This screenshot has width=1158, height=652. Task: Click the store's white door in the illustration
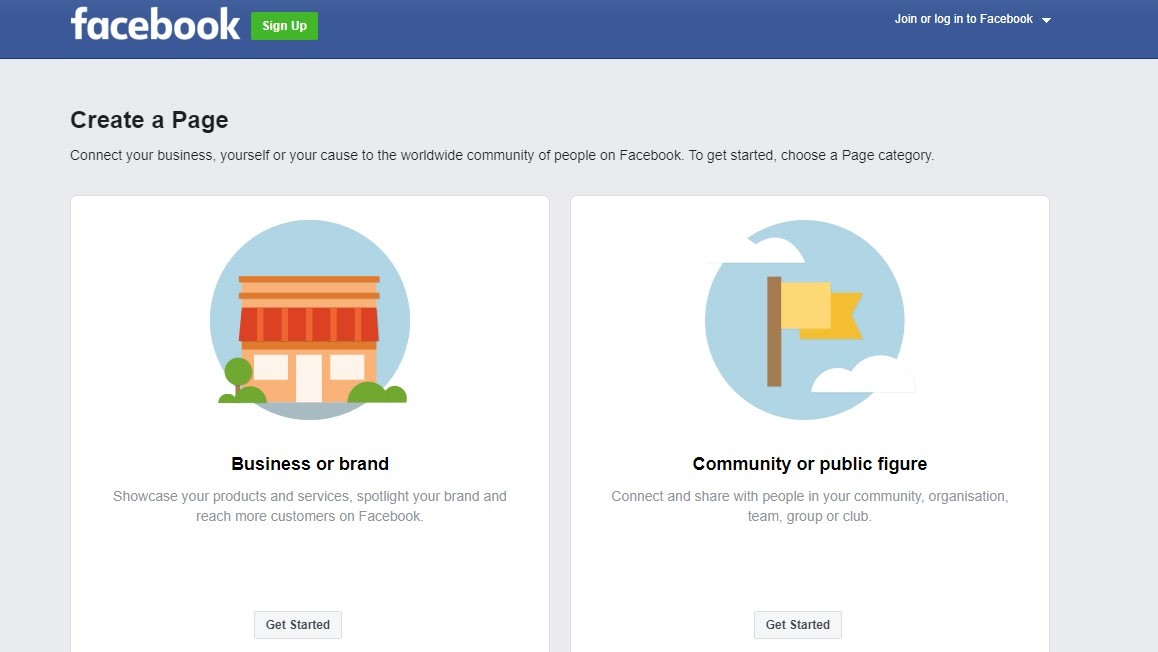coord(309,378)
